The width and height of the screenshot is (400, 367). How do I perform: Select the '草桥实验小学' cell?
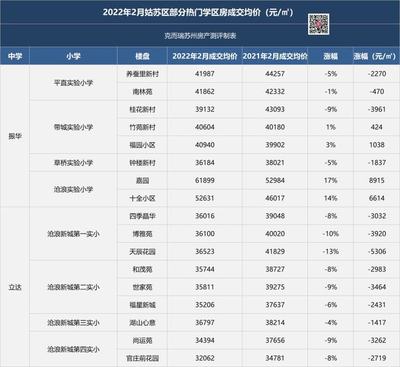pos(73,163)
